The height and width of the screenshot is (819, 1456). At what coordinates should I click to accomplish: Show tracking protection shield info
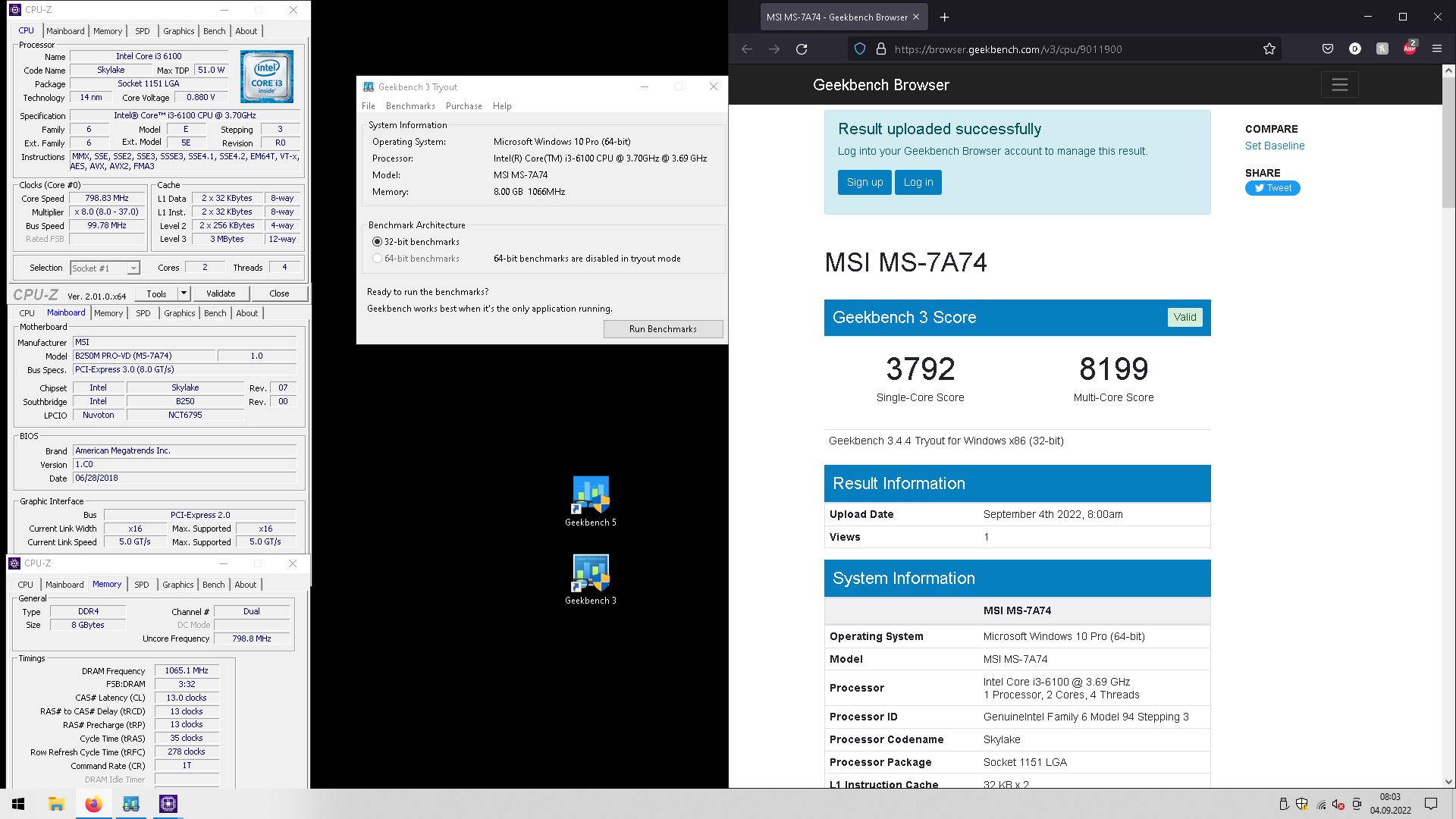coord(860,49)
